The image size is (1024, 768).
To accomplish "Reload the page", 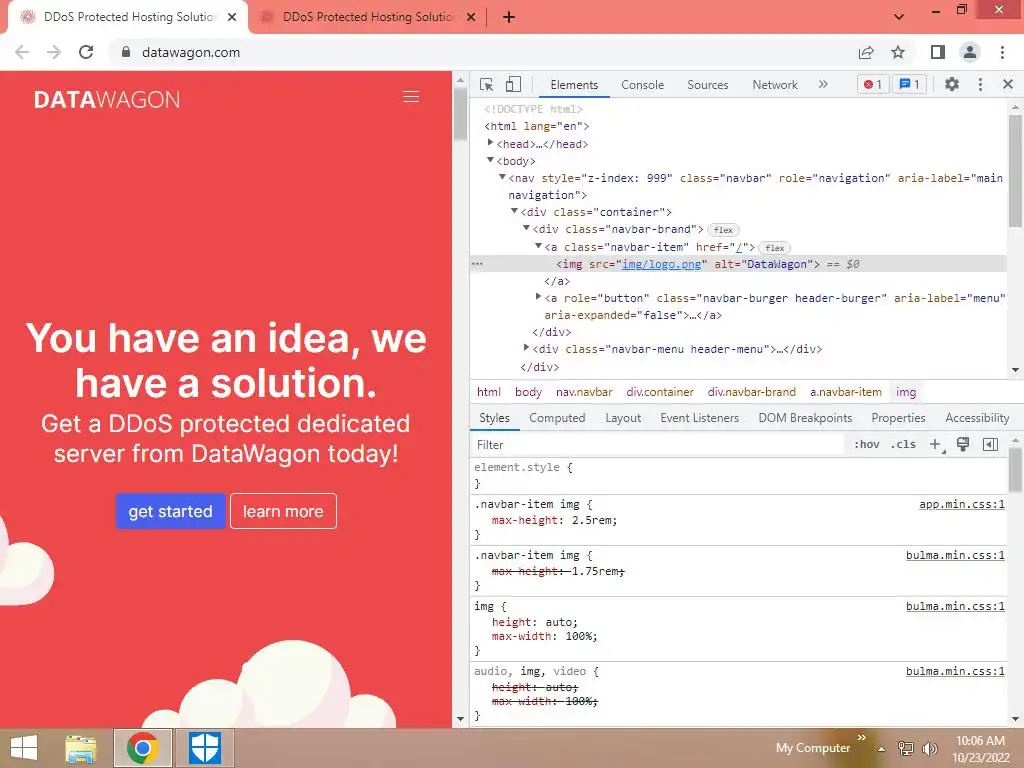I will click(x=86, y=52).
